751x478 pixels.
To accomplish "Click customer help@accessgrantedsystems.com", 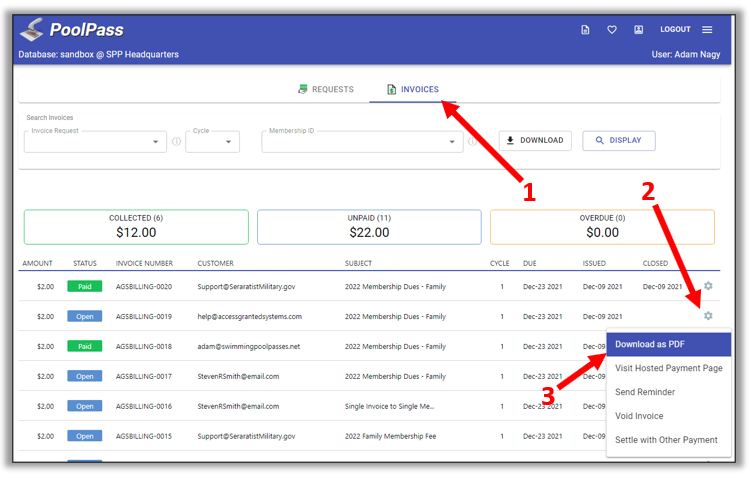I will (250, 317).
